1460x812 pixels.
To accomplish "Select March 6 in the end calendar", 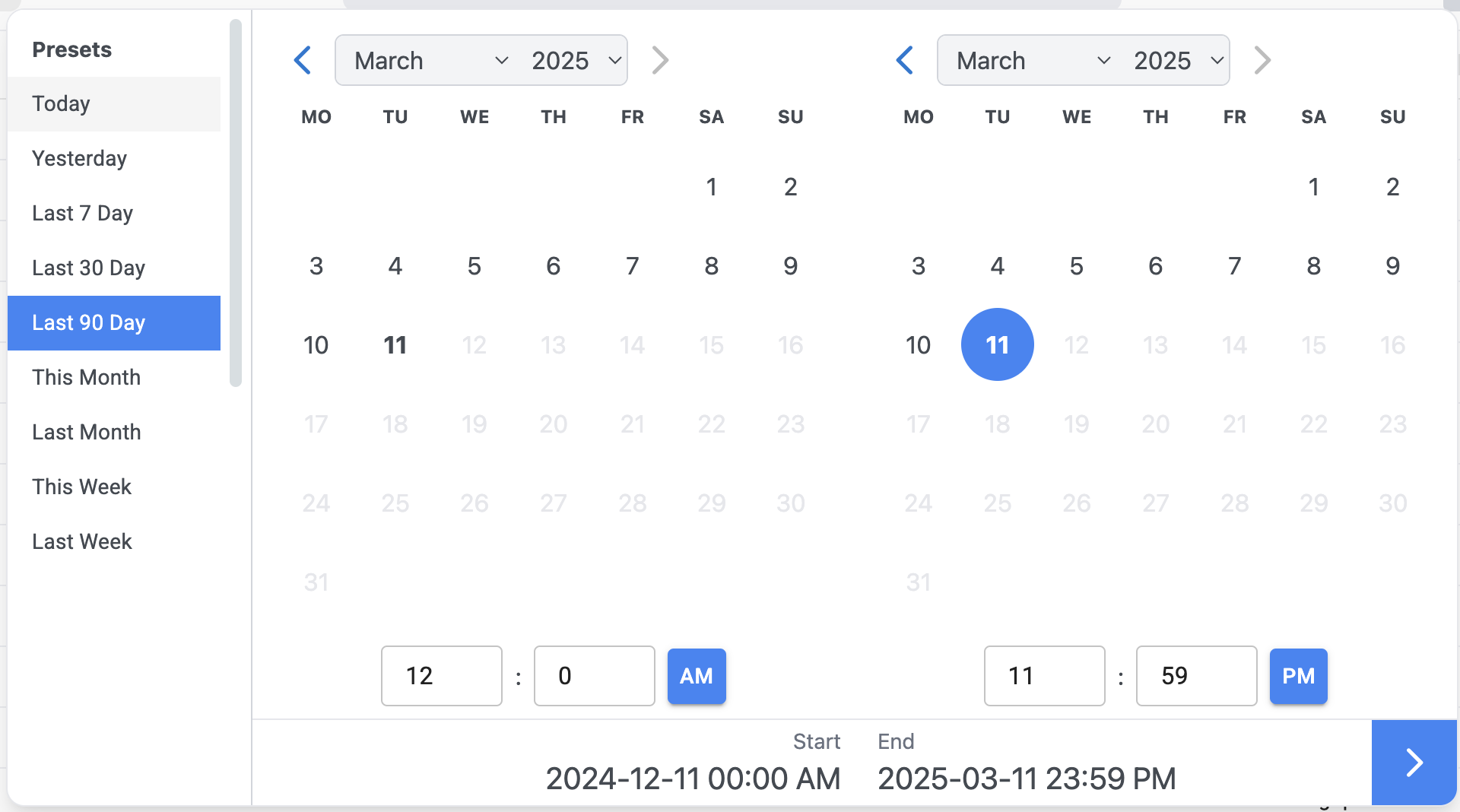I will pos(1156,266).
